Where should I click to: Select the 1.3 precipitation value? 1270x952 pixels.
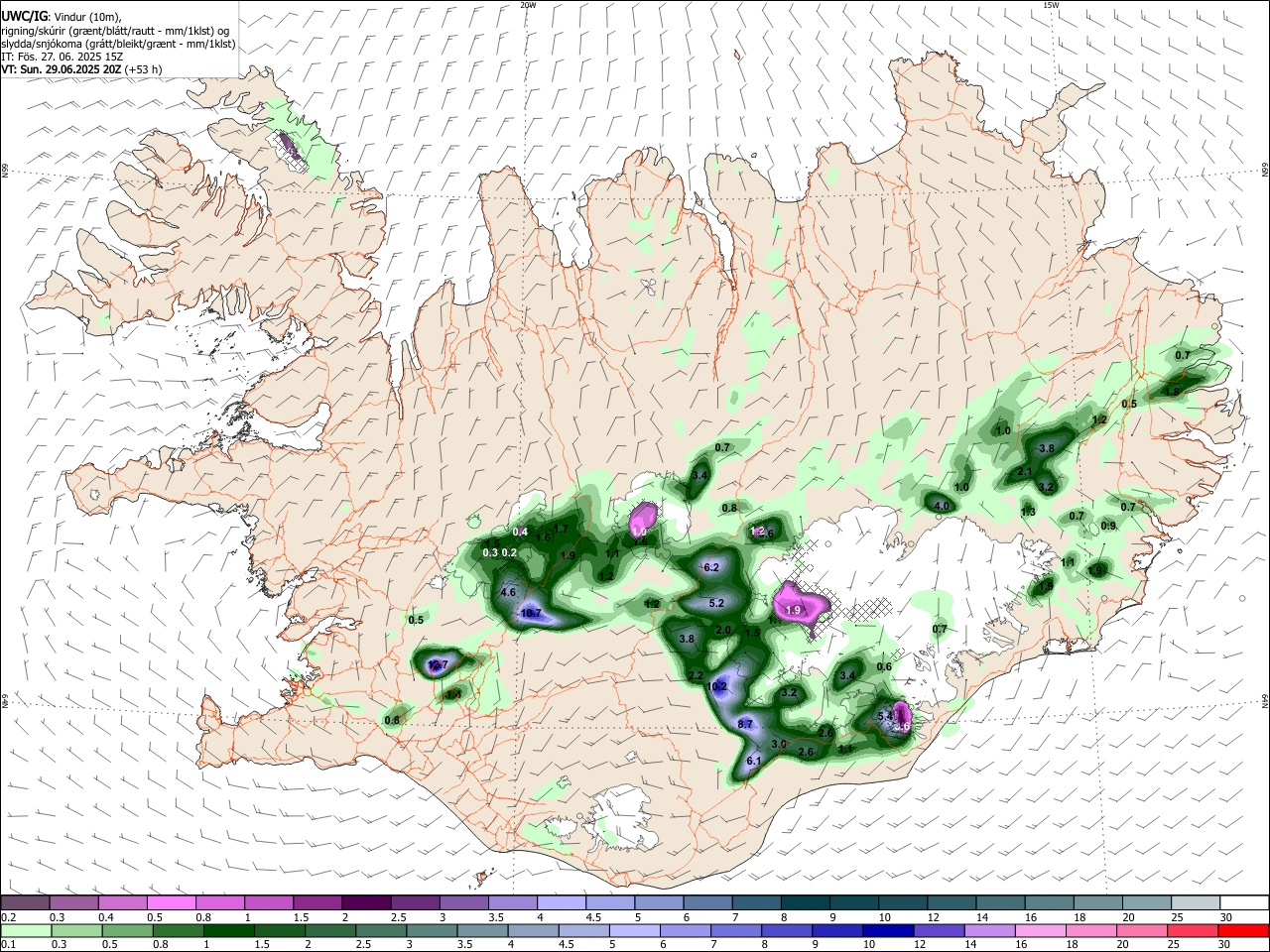click(1028, 512)
